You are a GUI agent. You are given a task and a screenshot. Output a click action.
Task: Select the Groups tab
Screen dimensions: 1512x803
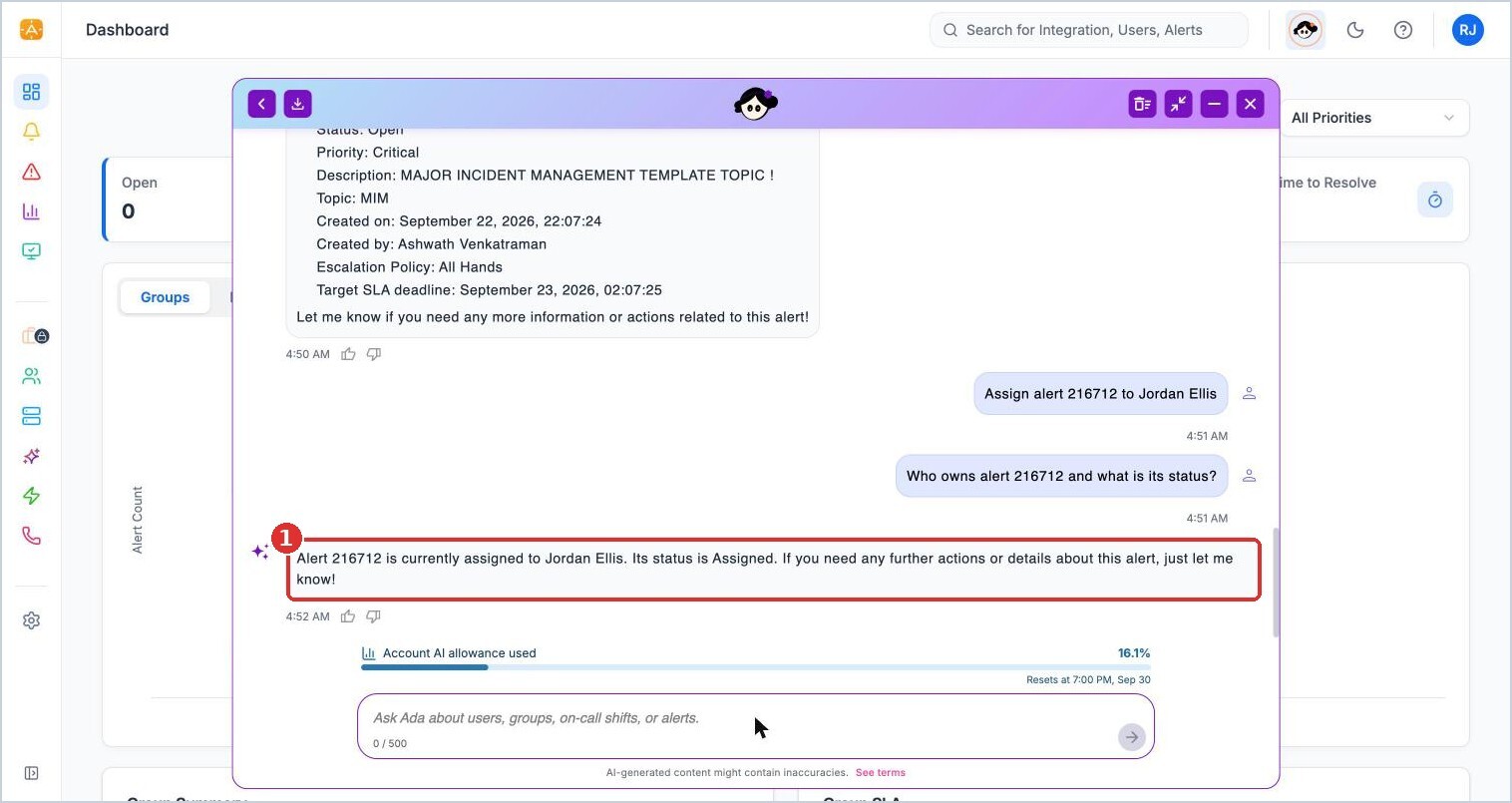[x=165, y=297]
